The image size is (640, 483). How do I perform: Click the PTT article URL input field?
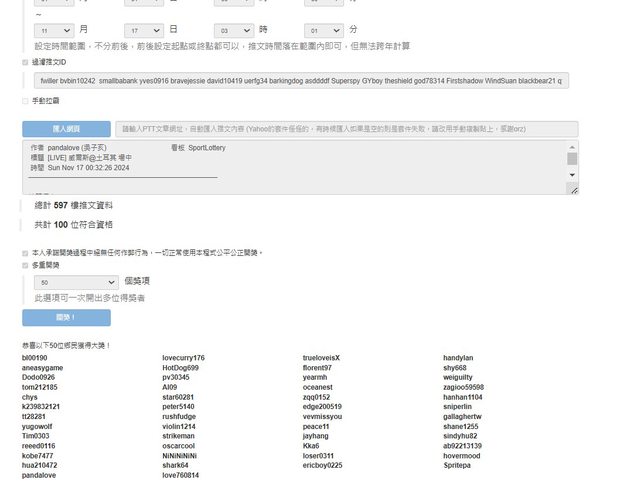click(x=345, y=129)
